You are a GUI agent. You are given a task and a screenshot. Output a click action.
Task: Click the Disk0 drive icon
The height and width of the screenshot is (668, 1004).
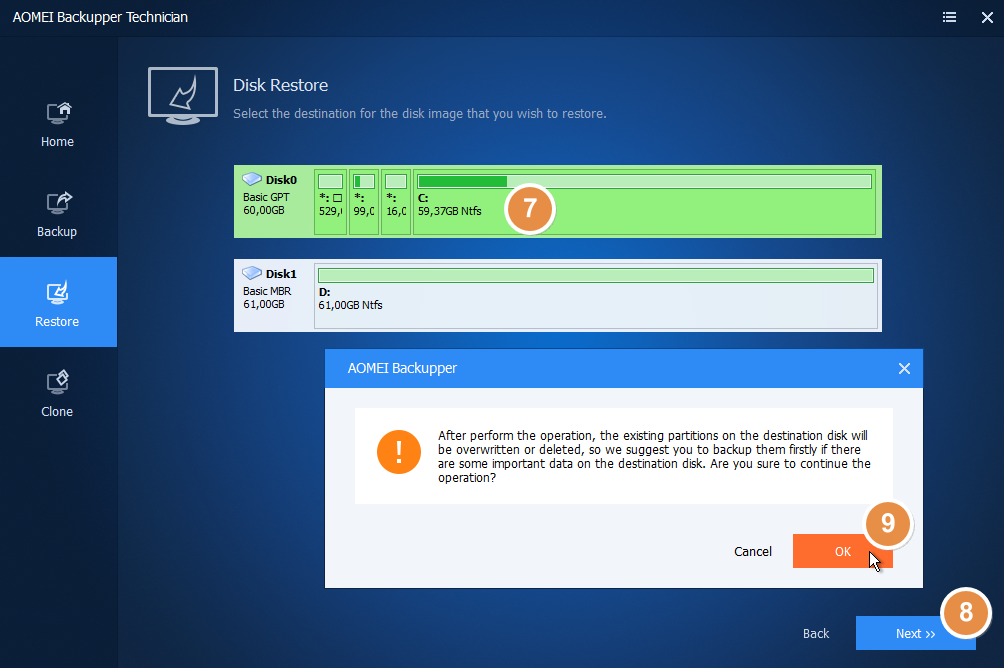point(252,179)
